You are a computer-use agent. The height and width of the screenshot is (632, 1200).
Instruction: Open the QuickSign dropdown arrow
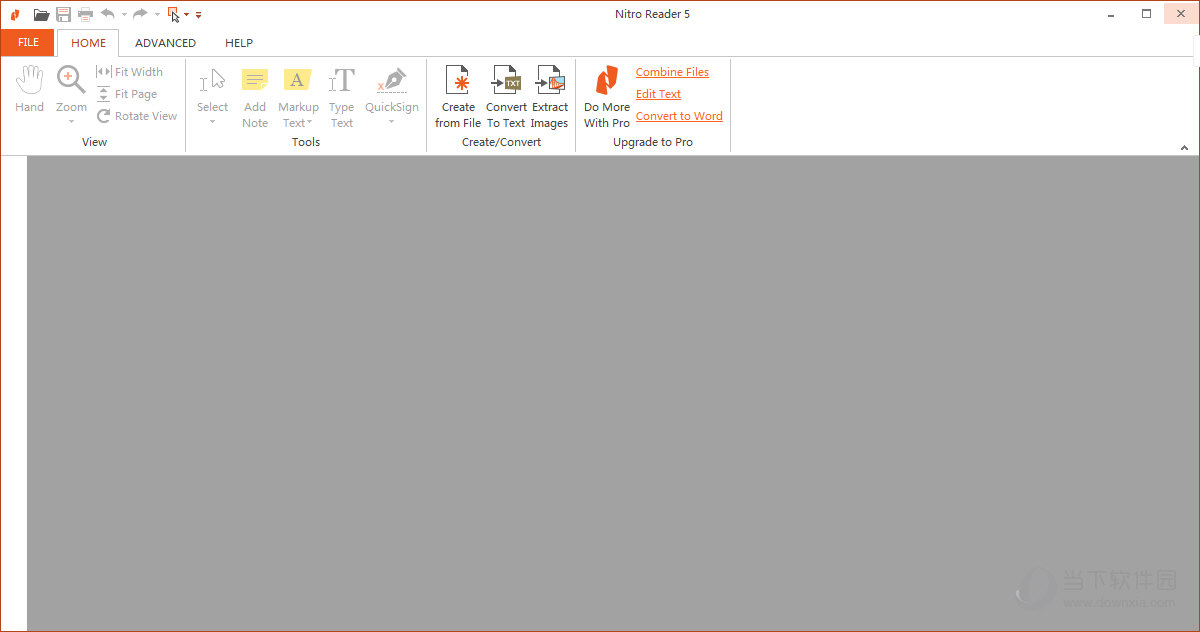pyautogui.click(x=391, y=122)
